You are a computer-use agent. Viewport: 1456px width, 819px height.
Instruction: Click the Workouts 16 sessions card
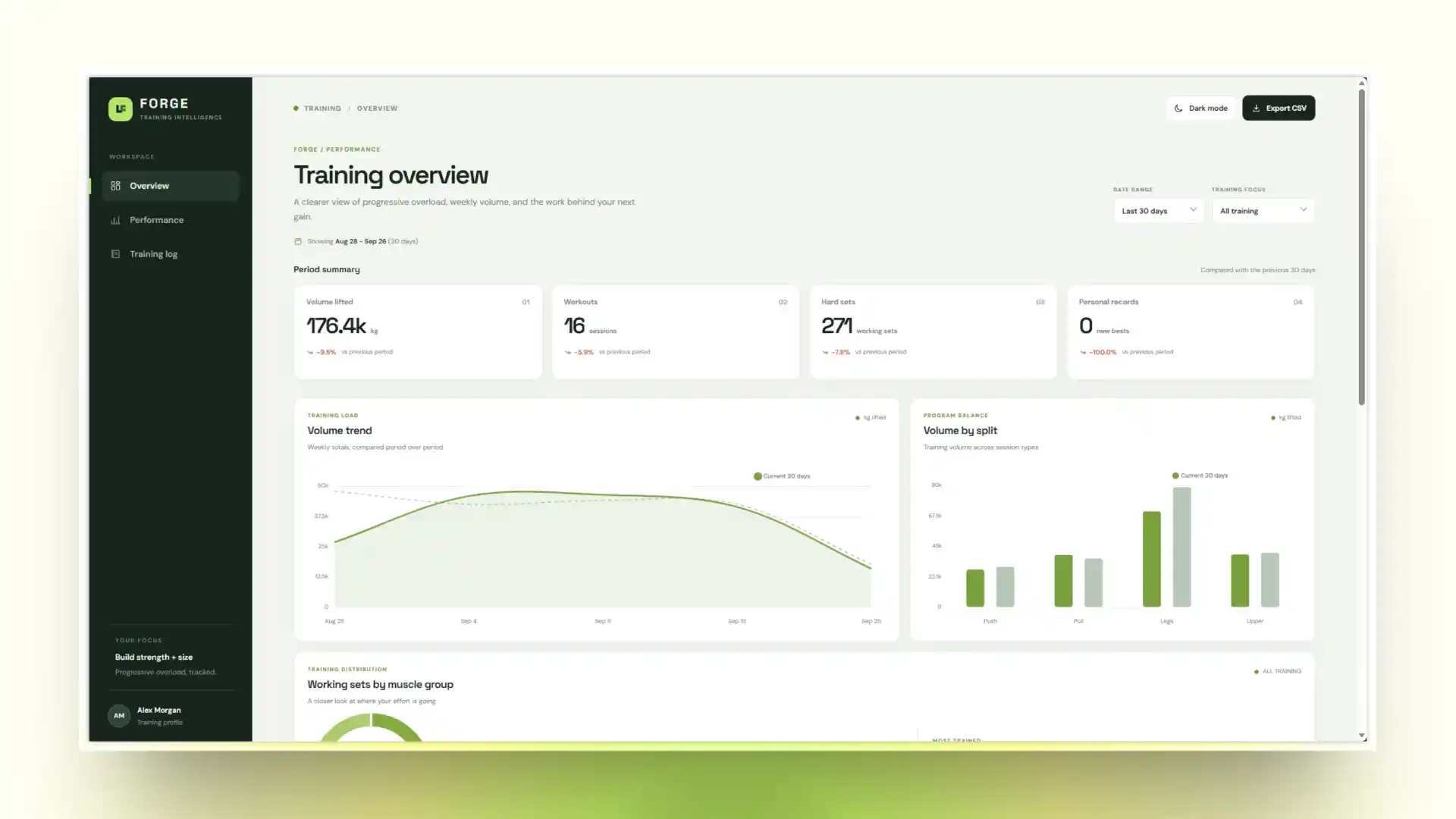point(676,332)
